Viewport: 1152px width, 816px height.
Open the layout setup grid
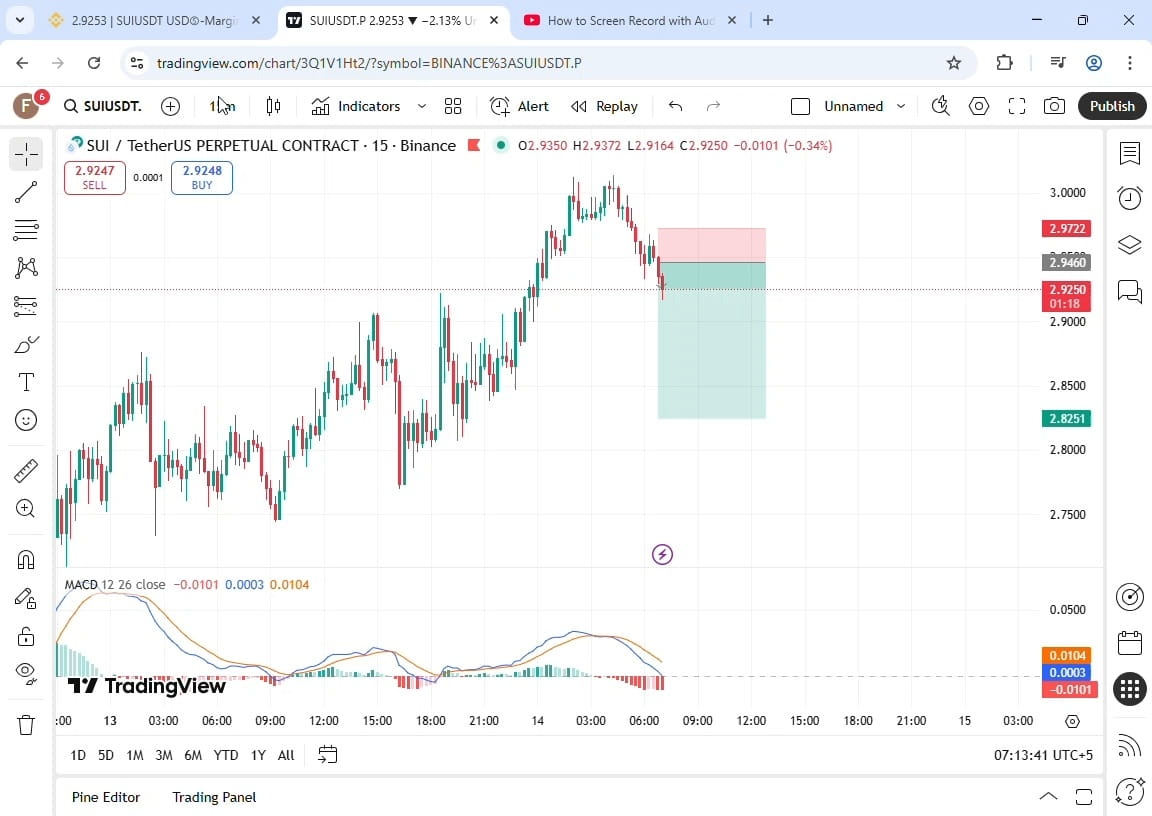pyautogui.click(x=453, y=106)
